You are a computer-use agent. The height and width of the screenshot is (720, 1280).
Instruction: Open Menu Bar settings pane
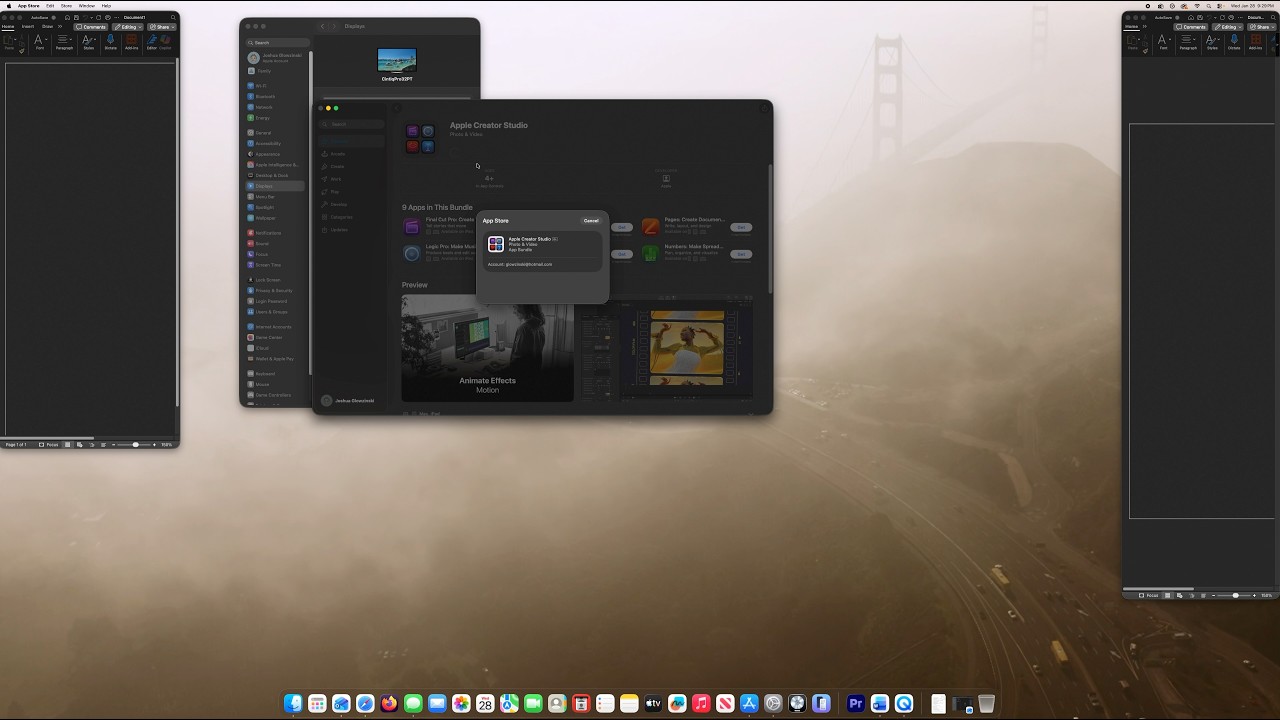coord(277,197)
